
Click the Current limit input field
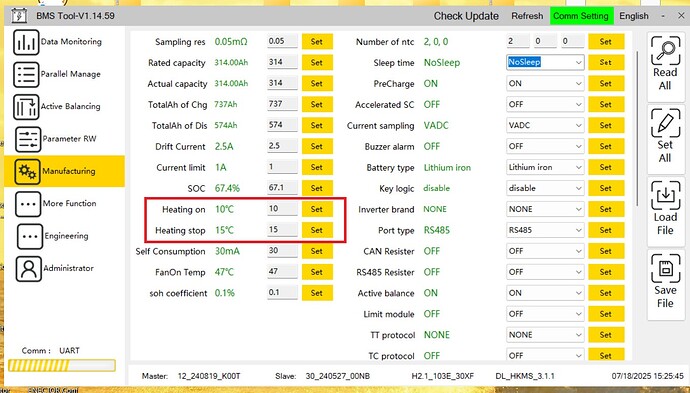point(282,167)
